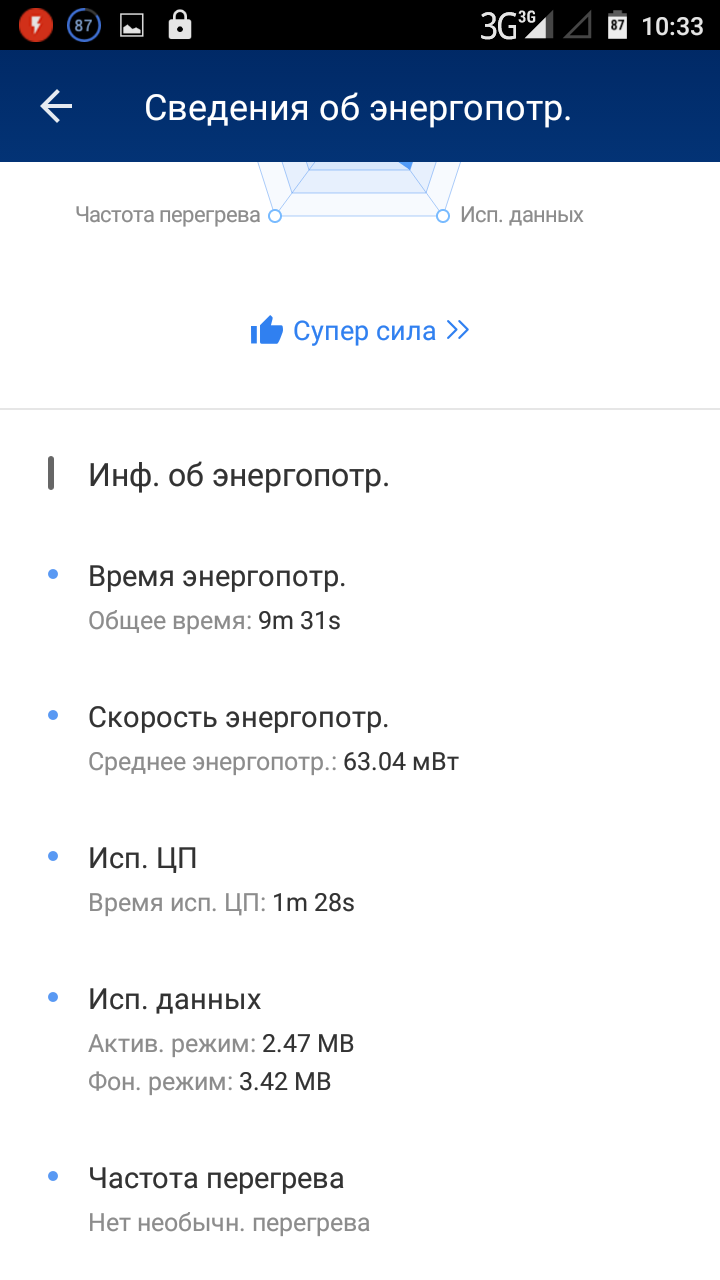Tap the image notification icon
720x1280 pixels.
coord(132,26)
